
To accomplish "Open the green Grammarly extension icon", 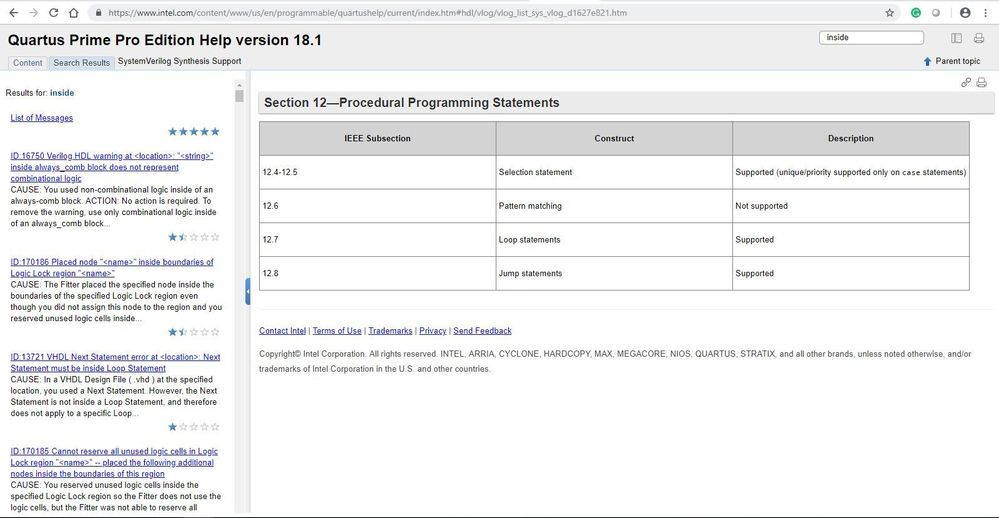I will tap(916, 13).
